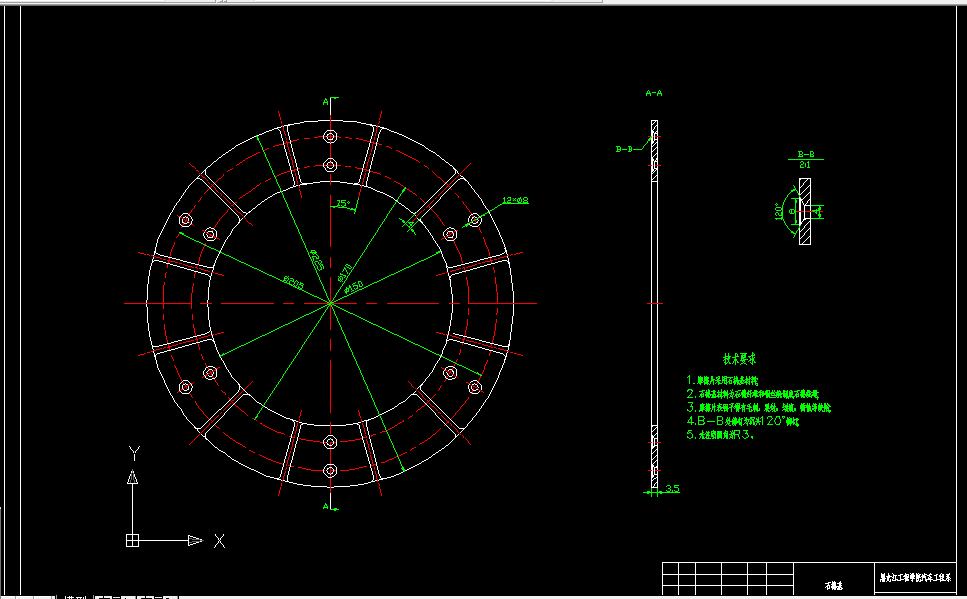967x599 pixels.
Task: Select the B-B detail title above 2:1
Action: 805,154
